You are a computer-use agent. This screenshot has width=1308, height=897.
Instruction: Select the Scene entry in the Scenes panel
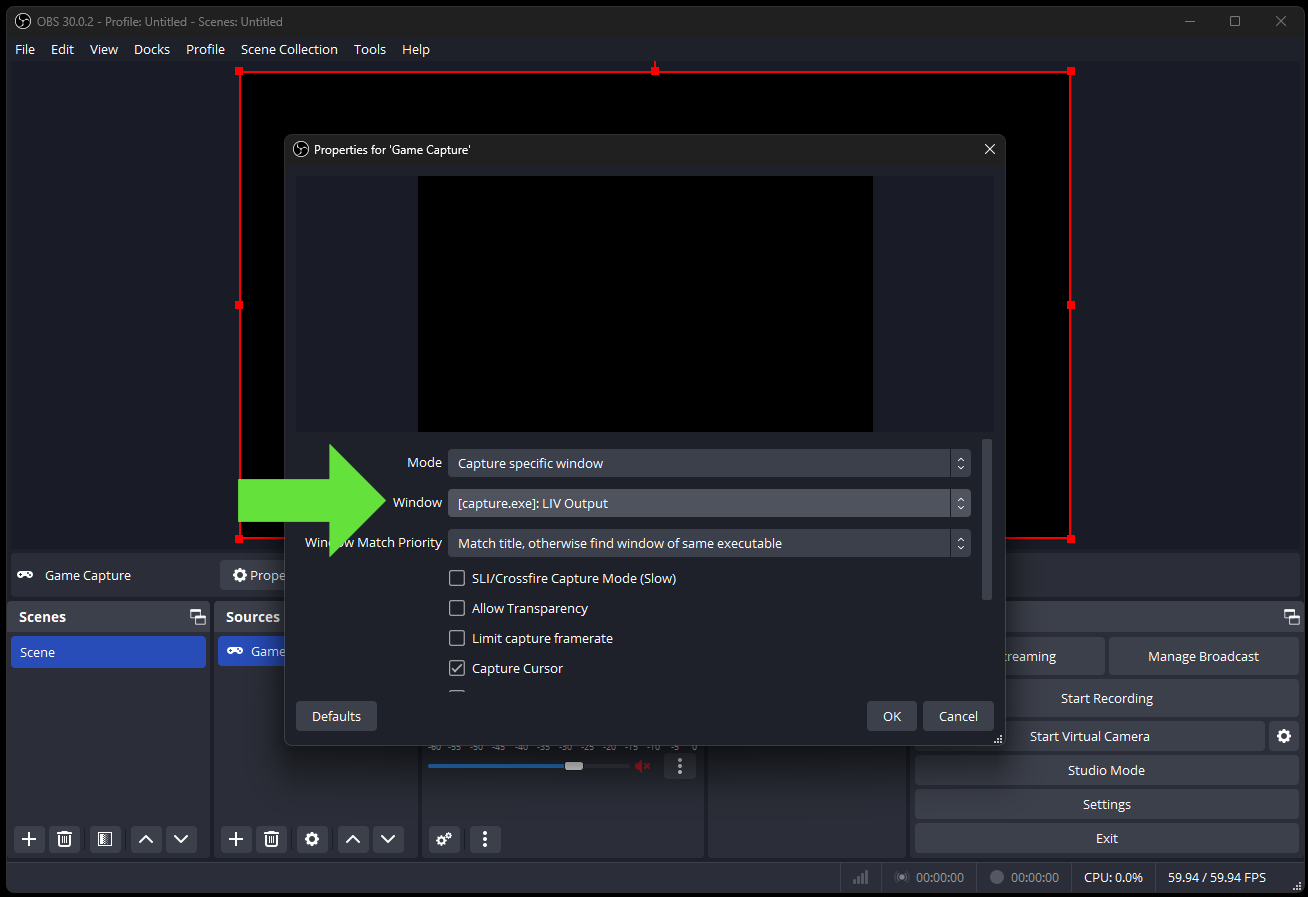coord(108,651)
